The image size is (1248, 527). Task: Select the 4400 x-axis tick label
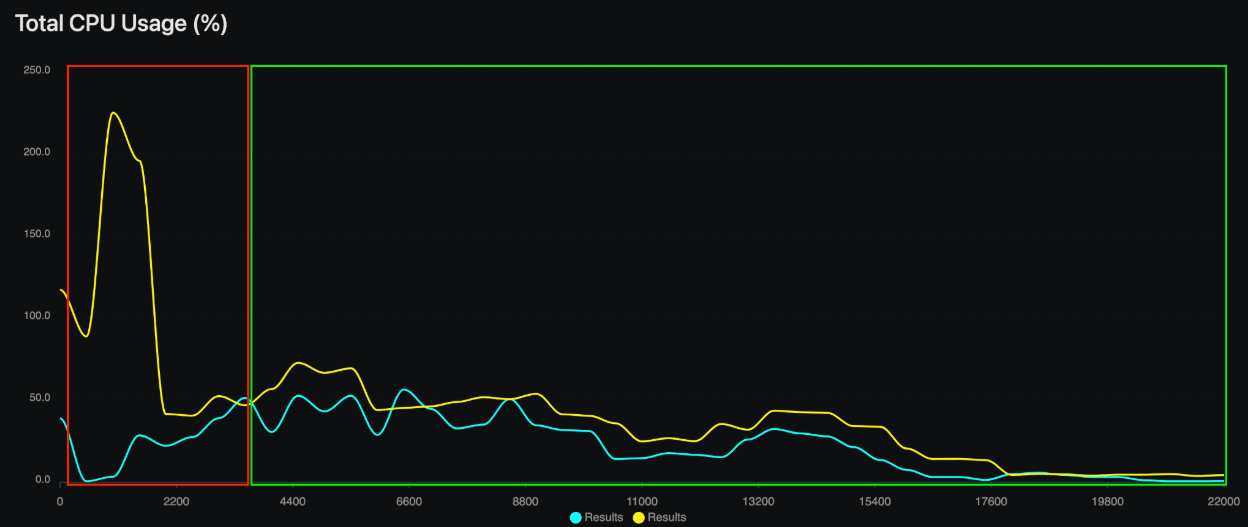pyautogui.click(x=292, y=501)
